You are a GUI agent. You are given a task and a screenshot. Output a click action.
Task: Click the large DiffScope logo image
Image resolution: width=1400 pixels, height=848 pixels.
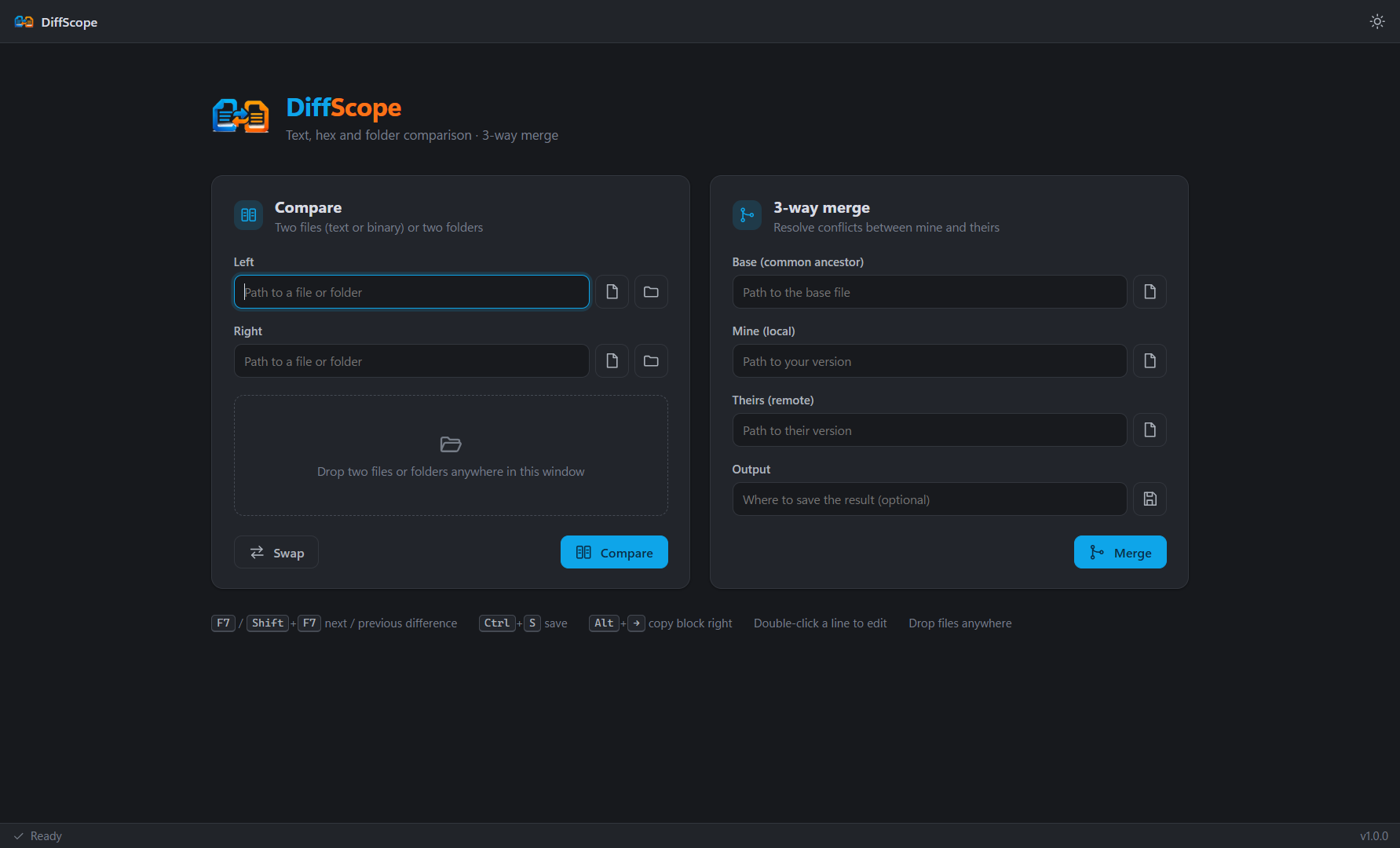[240, 116]
